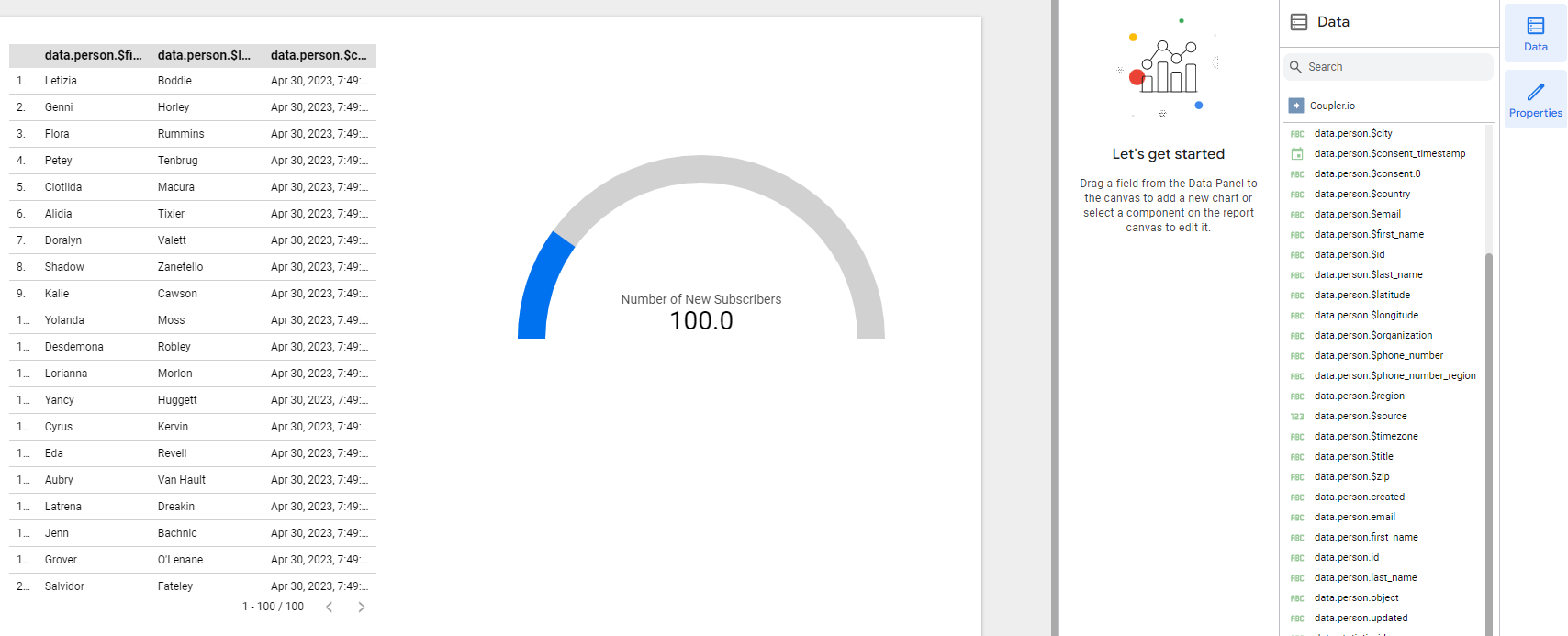The image size is (1568, 636).
Task: Sort table by the last name column header
Action: pos(204,55)
